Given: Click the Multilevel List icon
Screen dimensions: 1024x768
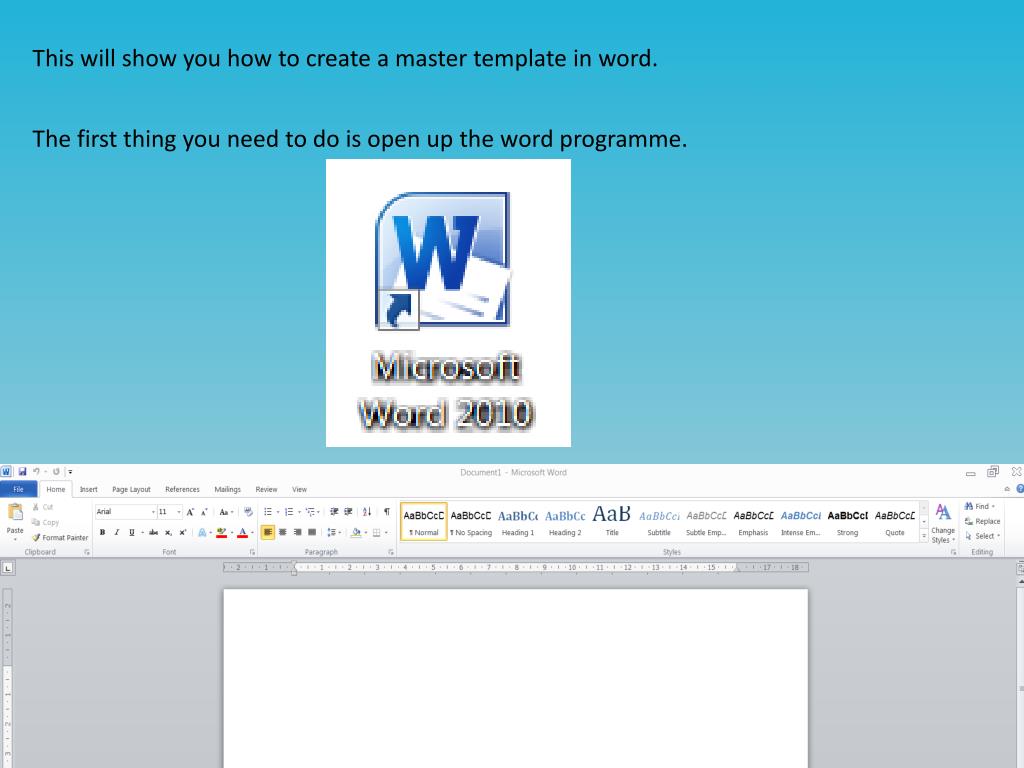Looking at the screenshot, I should tap(310, 512).
